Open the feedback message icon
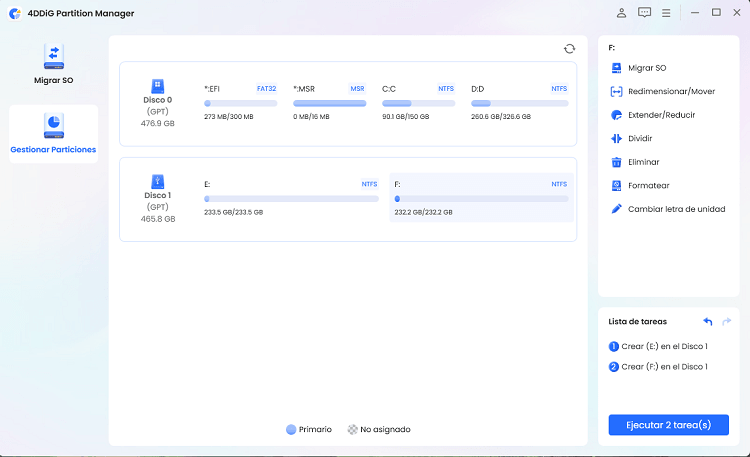The image size is (750, 457). click(x=644, y=12)
